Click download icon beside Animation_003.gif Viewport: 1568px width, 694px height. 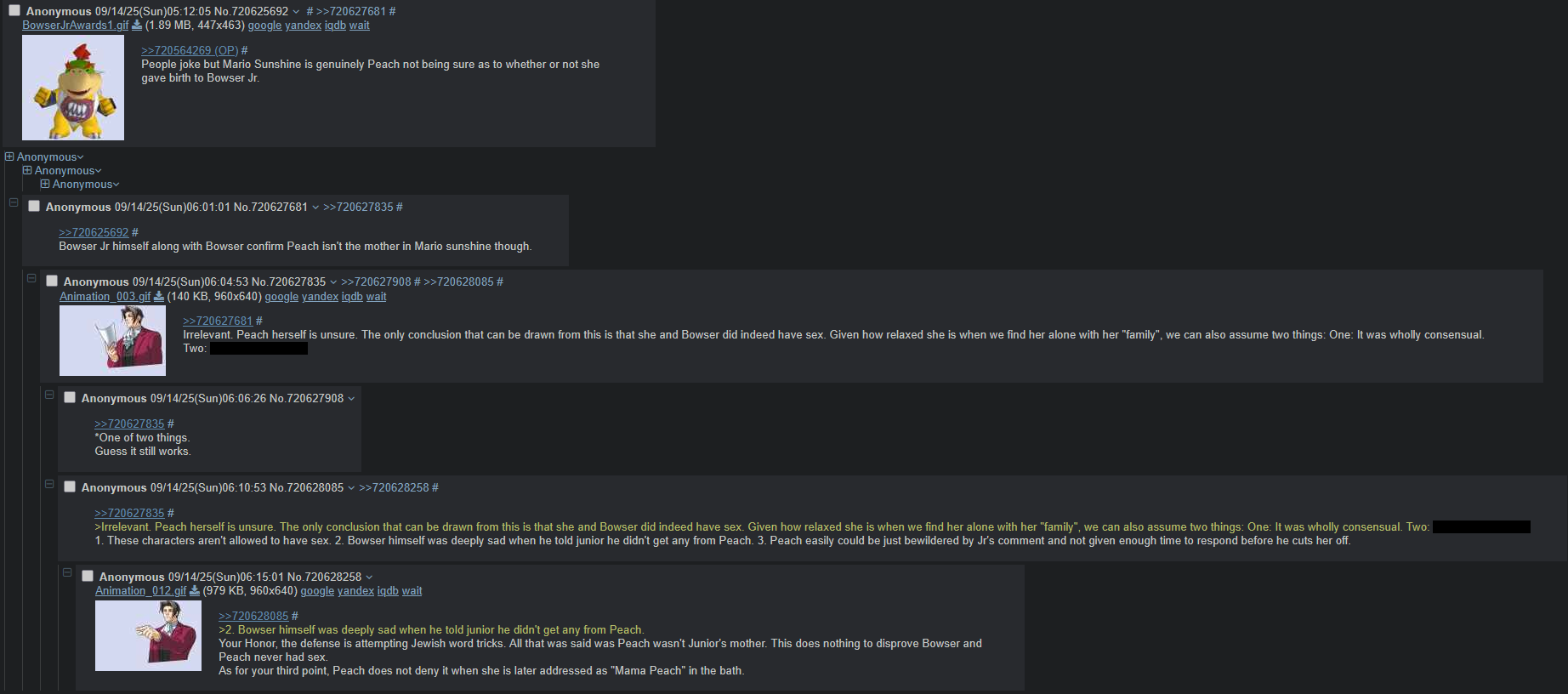tap(158, 297)
